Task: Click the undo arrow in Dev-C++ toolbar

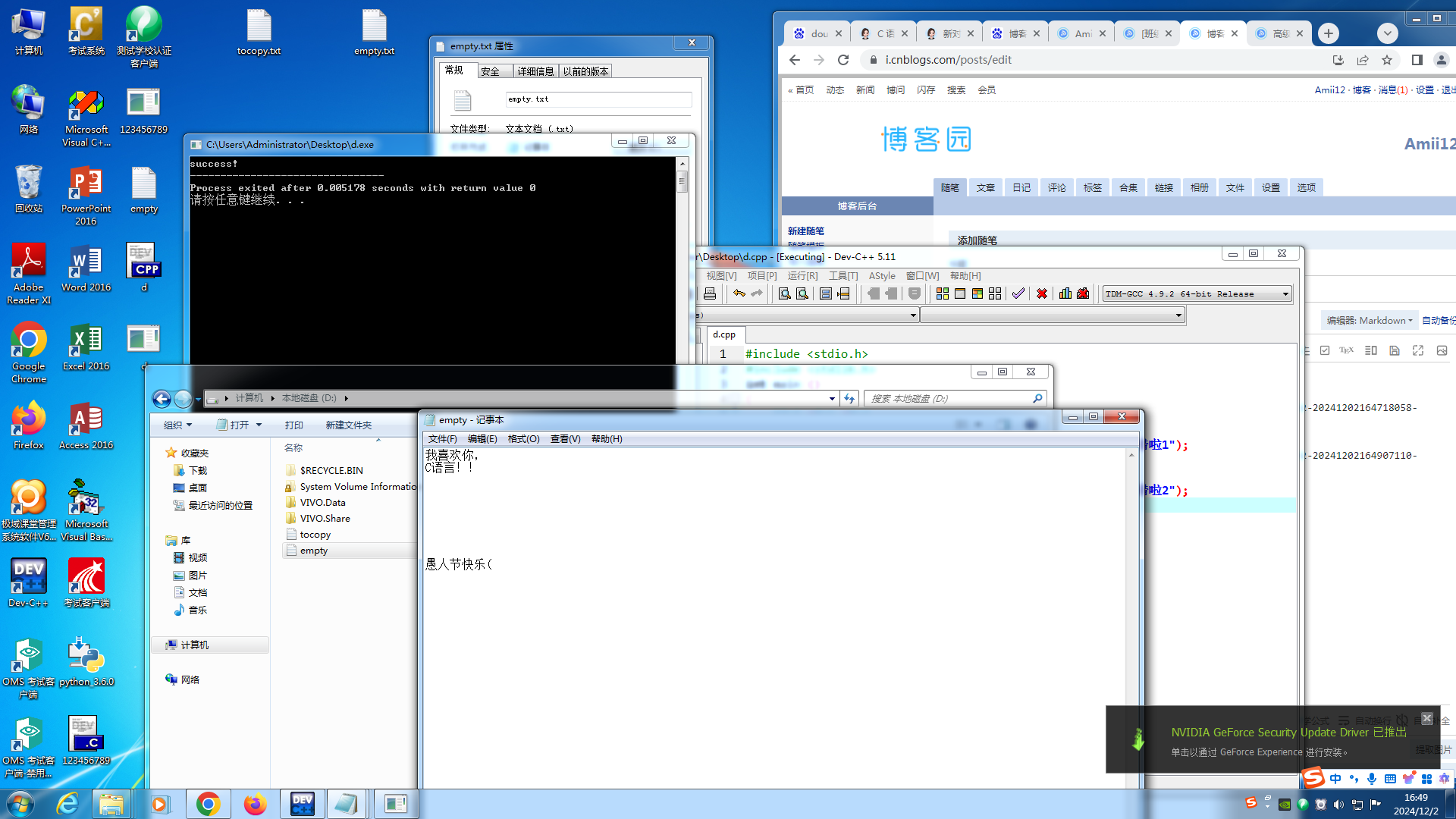Action: click(739, 293)
